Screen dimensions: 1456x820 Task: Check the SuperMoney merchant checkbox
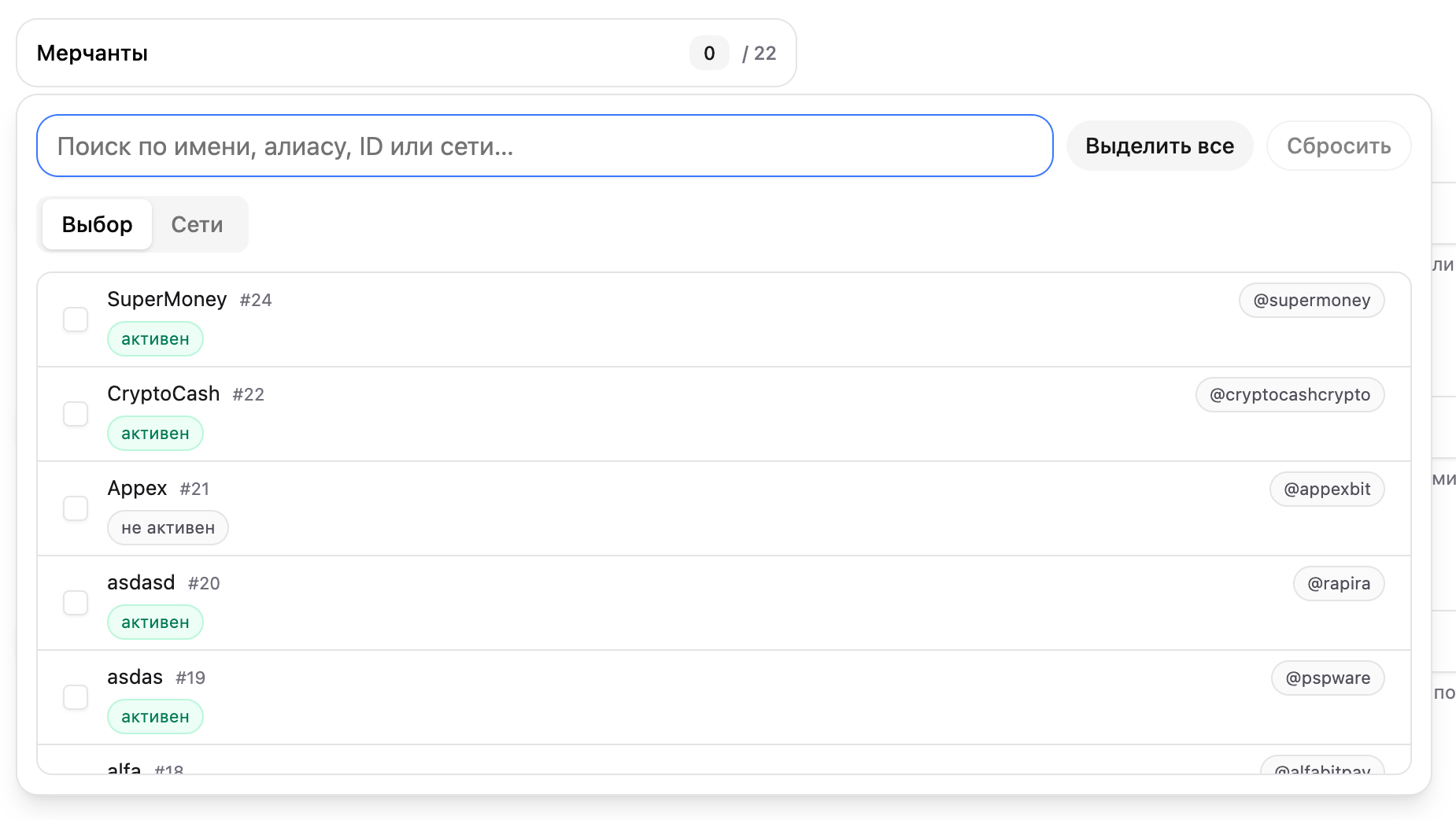point(76,320)
